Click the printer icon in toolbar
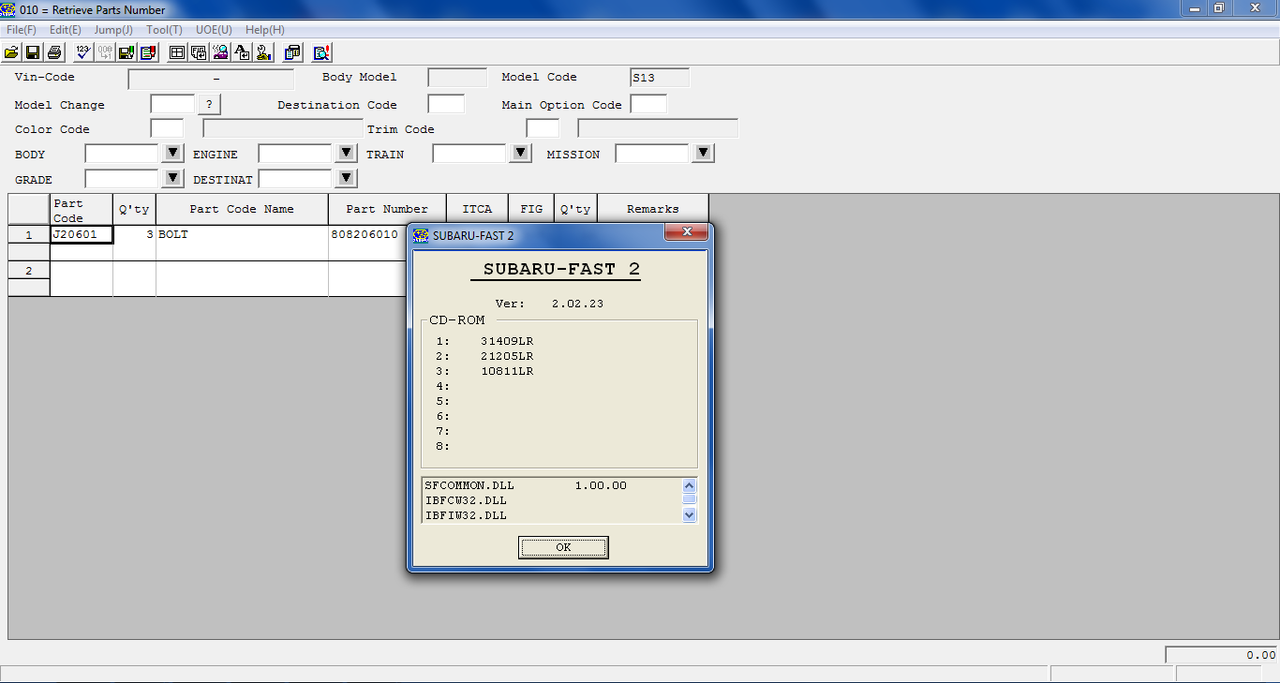Screen dimensions: 1280x683 tap(54, 52)
